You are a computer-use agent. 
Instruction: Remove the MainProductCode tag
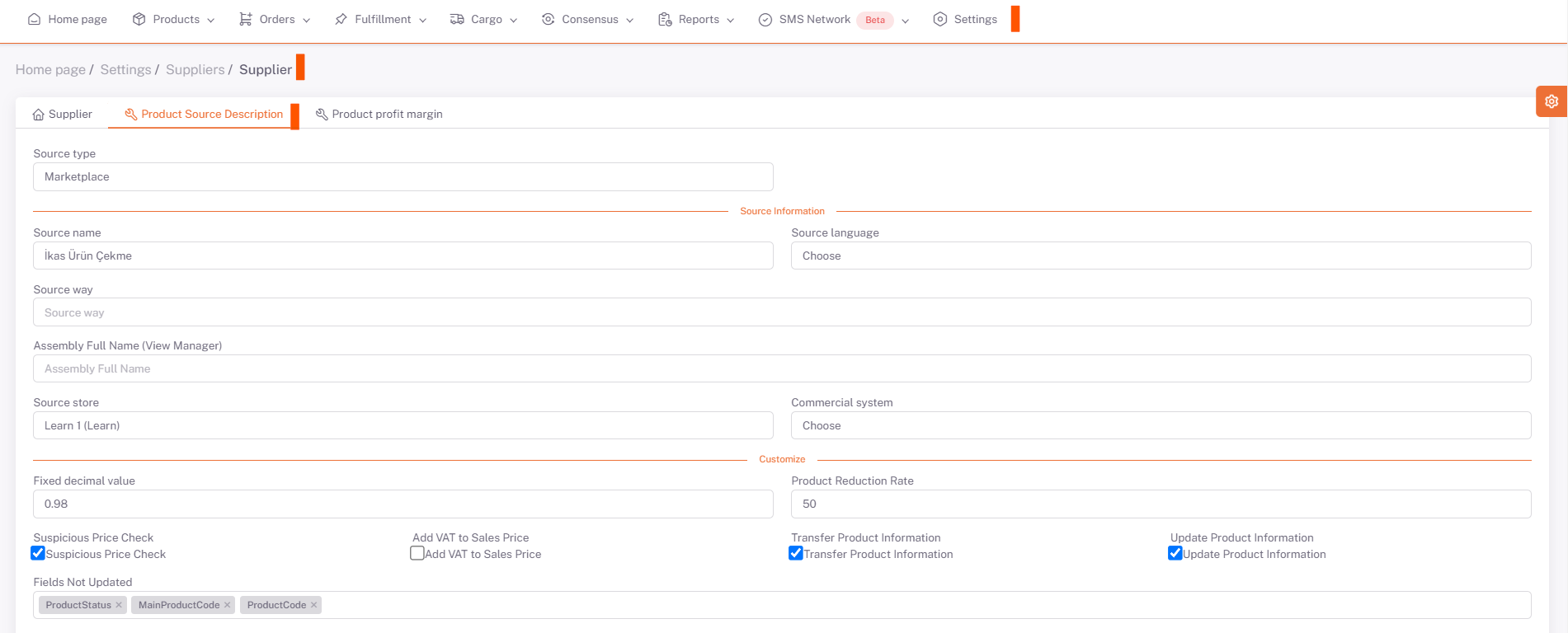pyautogui.click(x=228, y=605)
